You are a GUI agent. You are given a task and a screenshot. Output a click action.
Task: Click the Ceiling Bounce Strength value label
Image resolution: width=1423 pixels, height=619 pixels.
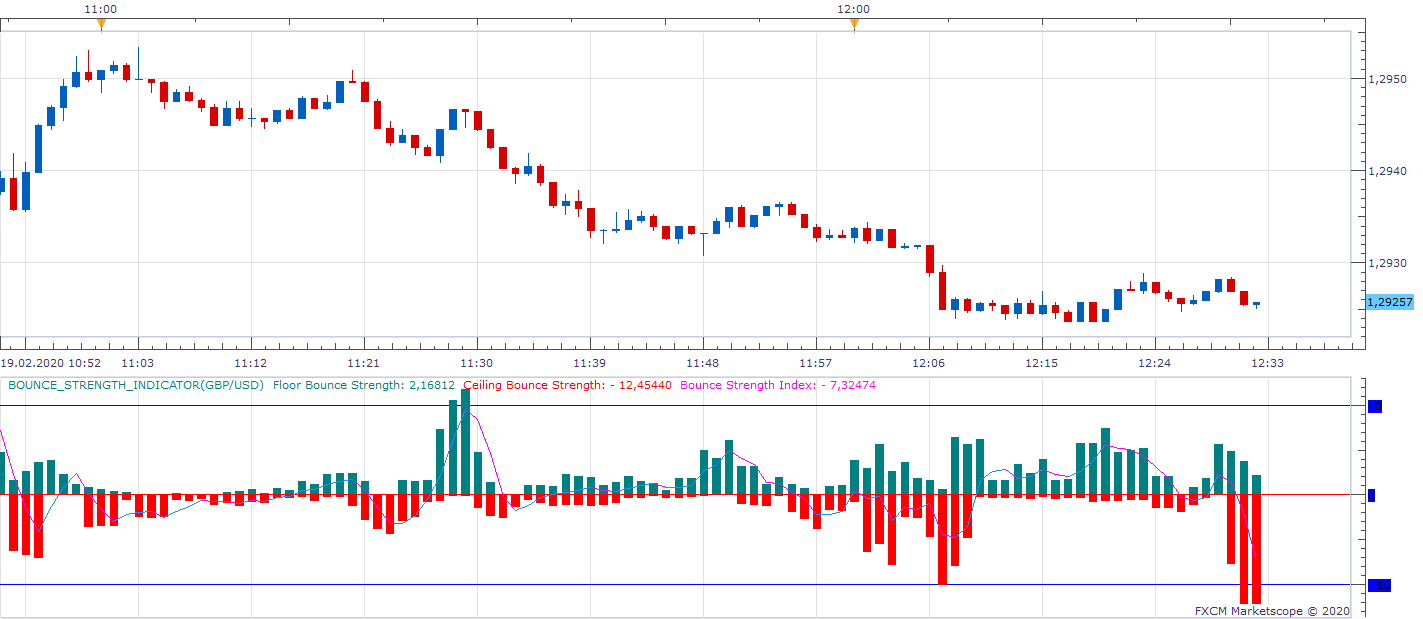568,385
